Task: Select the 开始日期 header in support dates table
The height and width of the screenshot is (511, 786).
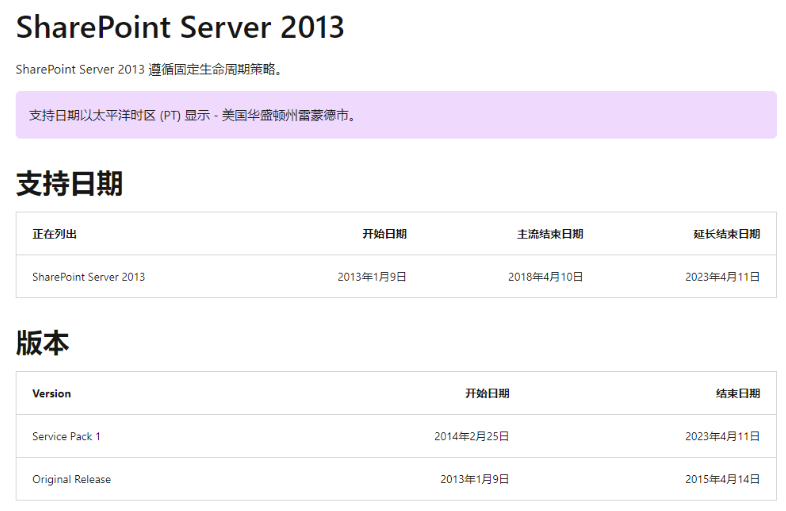Action: 384,234
